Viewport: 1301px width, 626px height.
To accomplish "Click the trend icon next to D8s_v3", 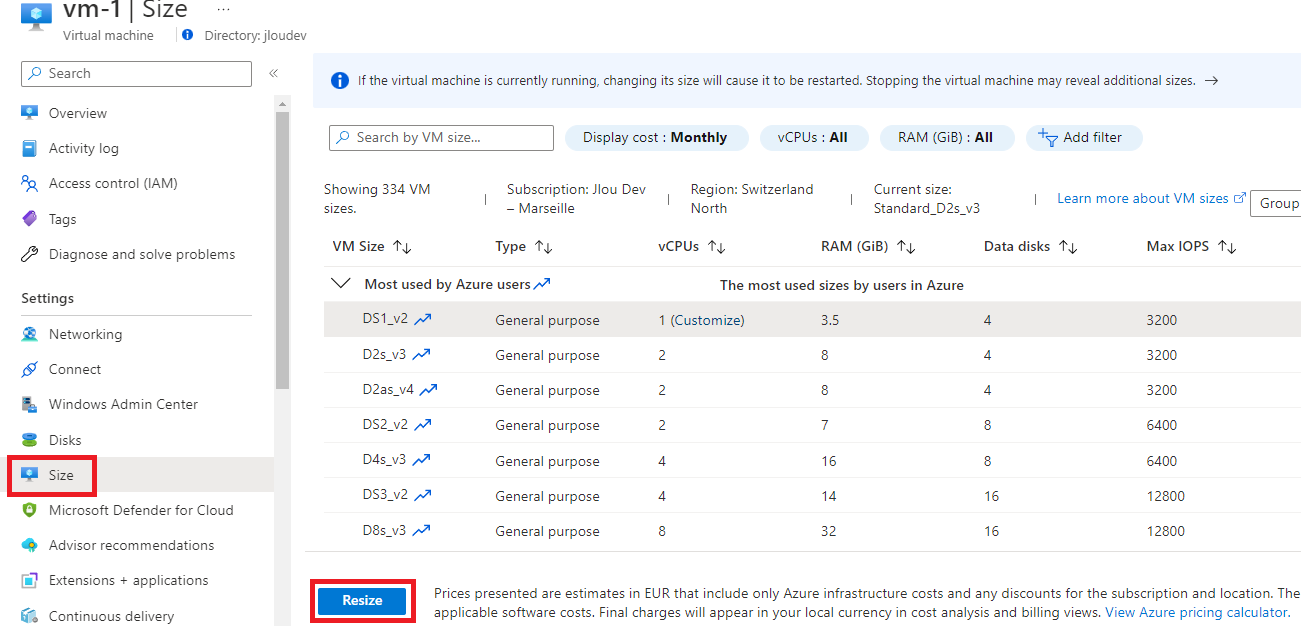I will 422,530.
